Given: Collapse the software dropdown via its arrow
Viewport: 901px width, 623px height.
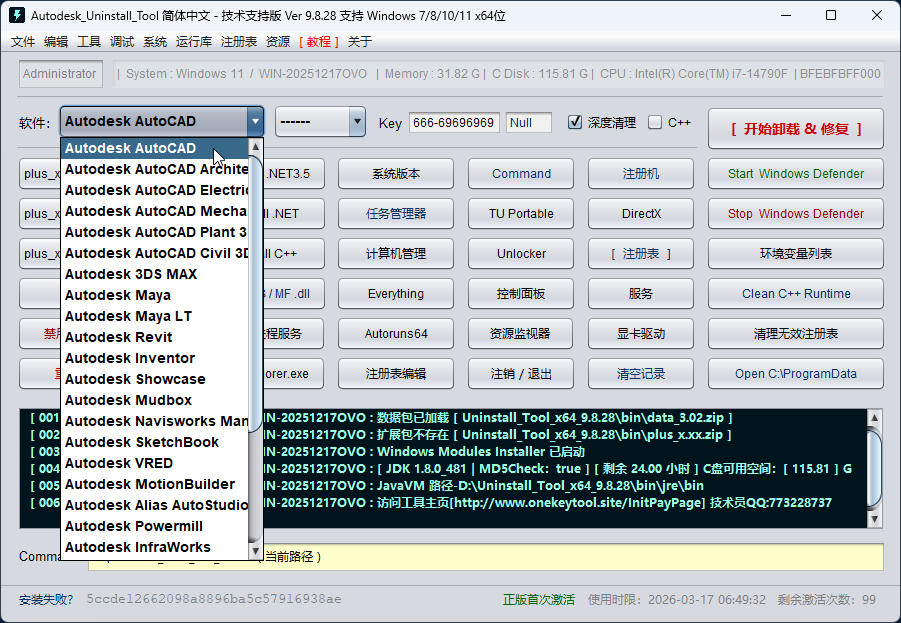Looking at the screenshot, I should 255,122.
